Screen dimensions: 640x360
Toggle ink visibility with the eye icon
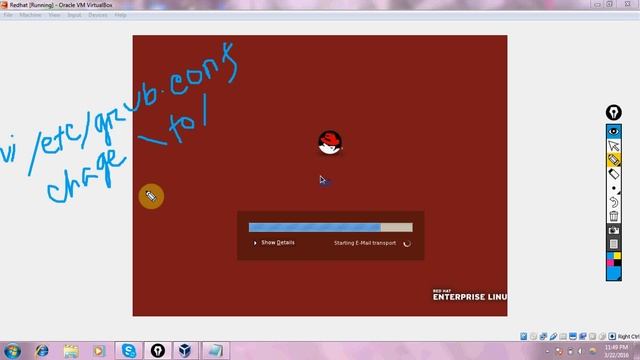tap(613, 132)
